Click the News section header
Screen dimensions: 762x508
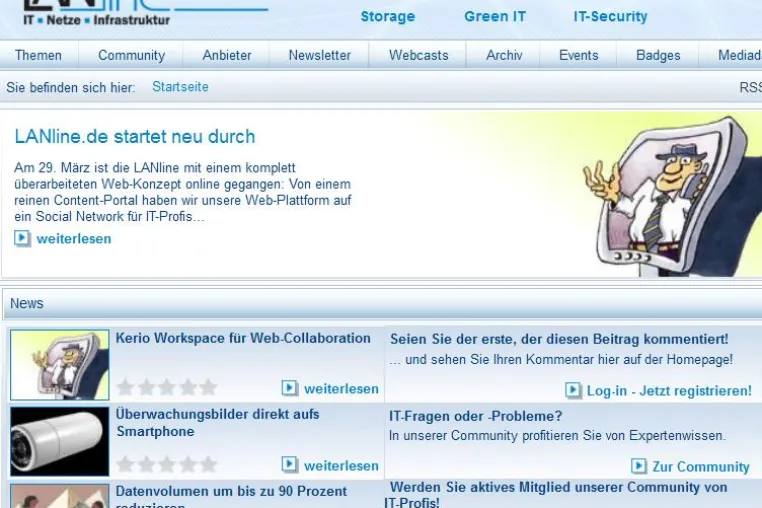click(382, 303)
